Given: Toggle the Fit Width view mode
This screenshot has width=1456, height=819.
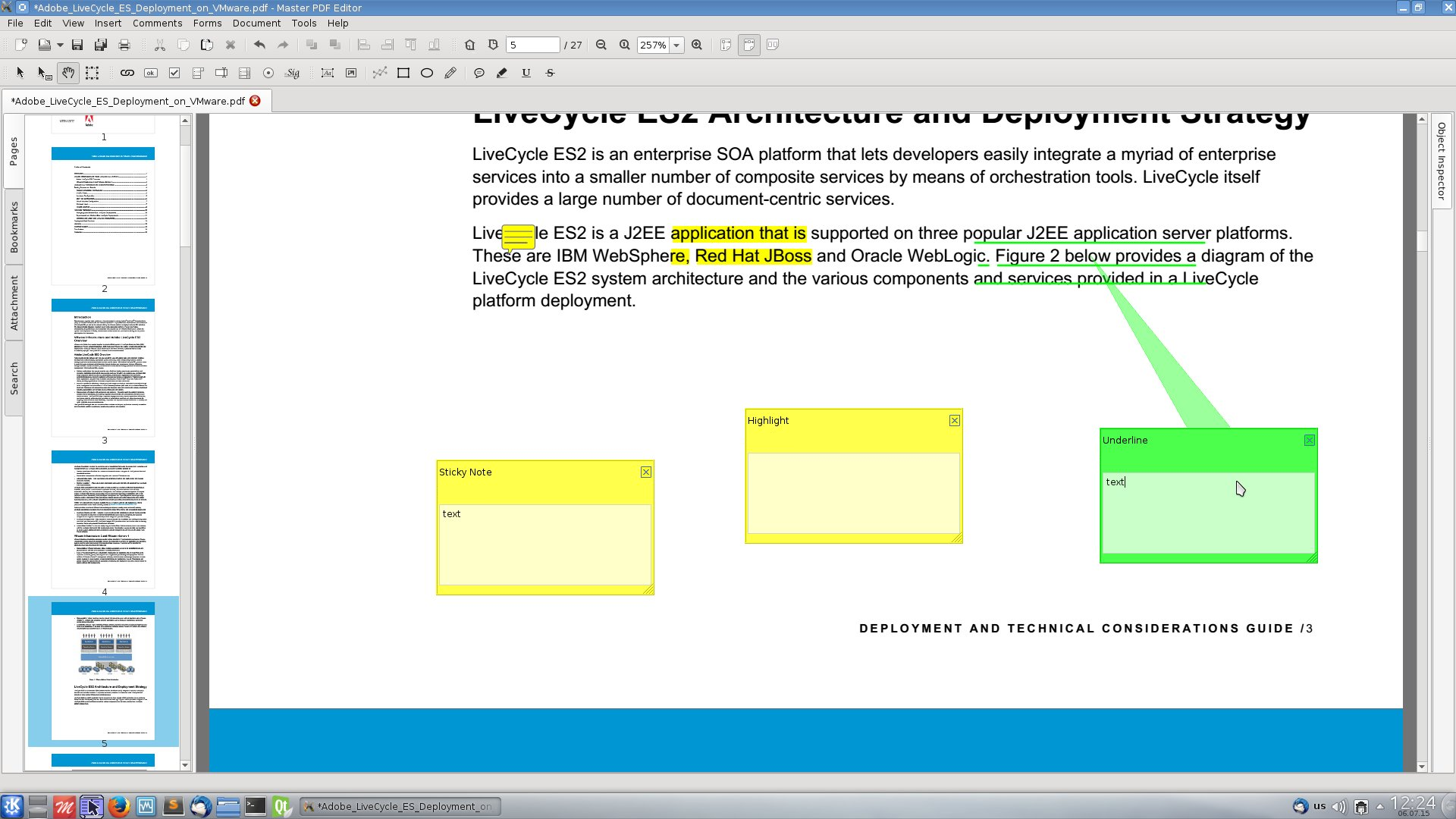Looking at the screenshot, I should pyautogui.click(x=749, y=45).
